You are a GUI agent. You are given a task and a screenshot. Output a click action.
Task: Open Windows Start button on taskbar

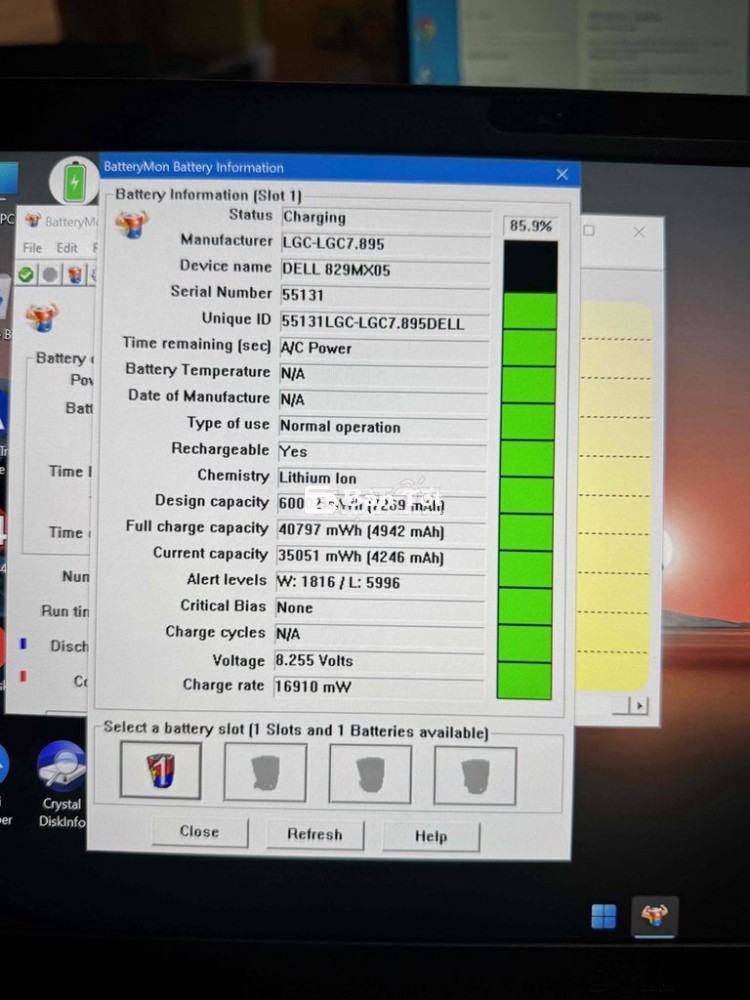[603, 917]
